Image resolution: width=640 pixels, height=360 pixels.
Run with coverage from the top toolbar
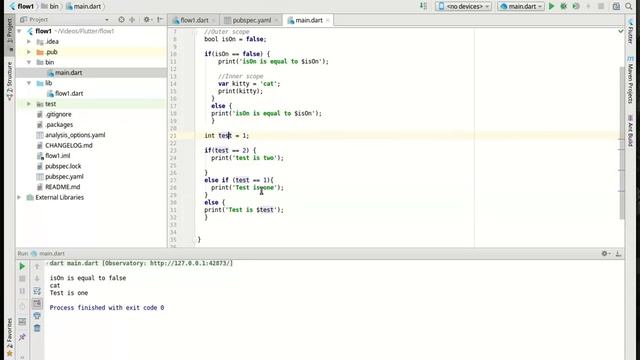tap(576, 6)
